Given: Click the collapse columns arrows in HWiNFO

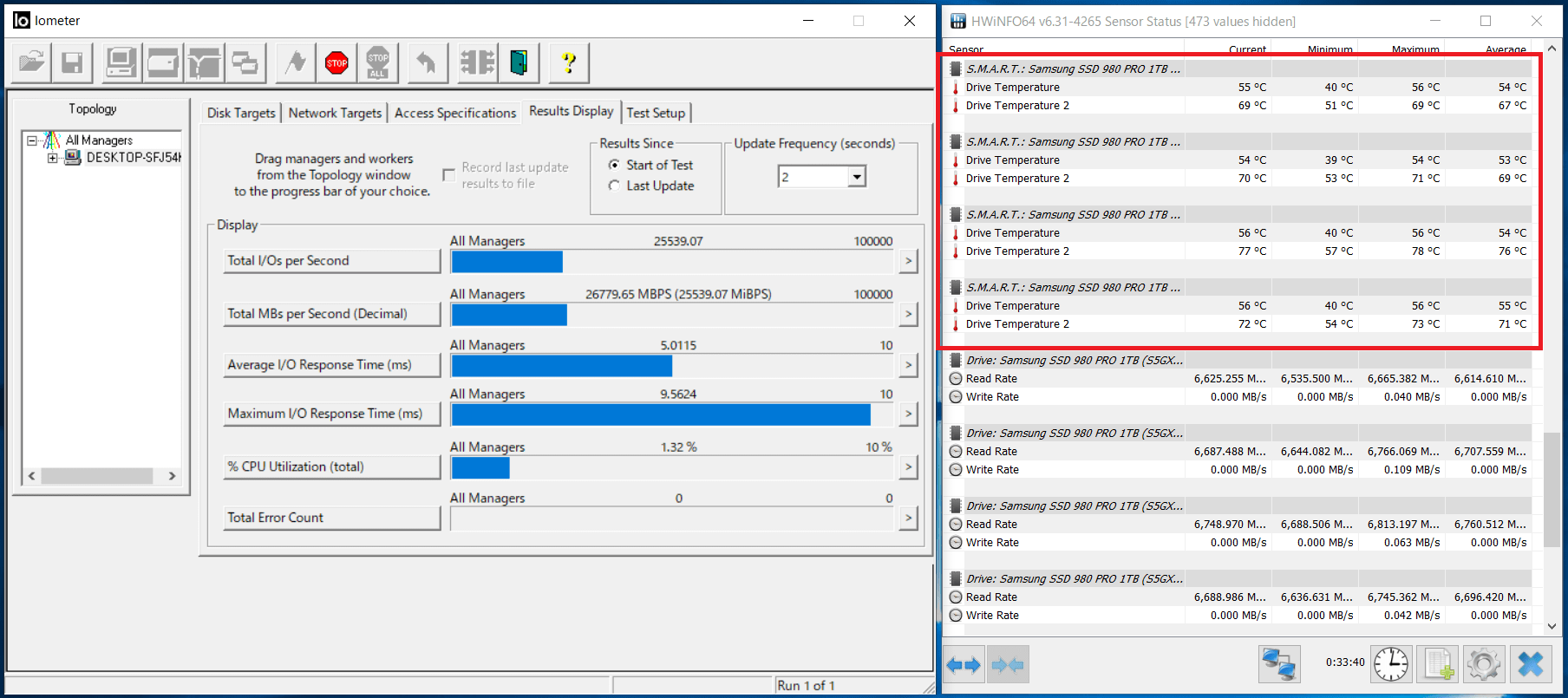Looking at the screenshot, I should click(1008, 665).
